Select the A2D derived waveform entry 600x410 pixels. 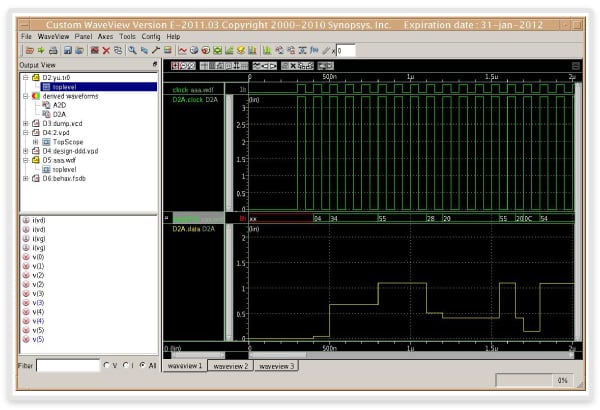click(59, 105)
